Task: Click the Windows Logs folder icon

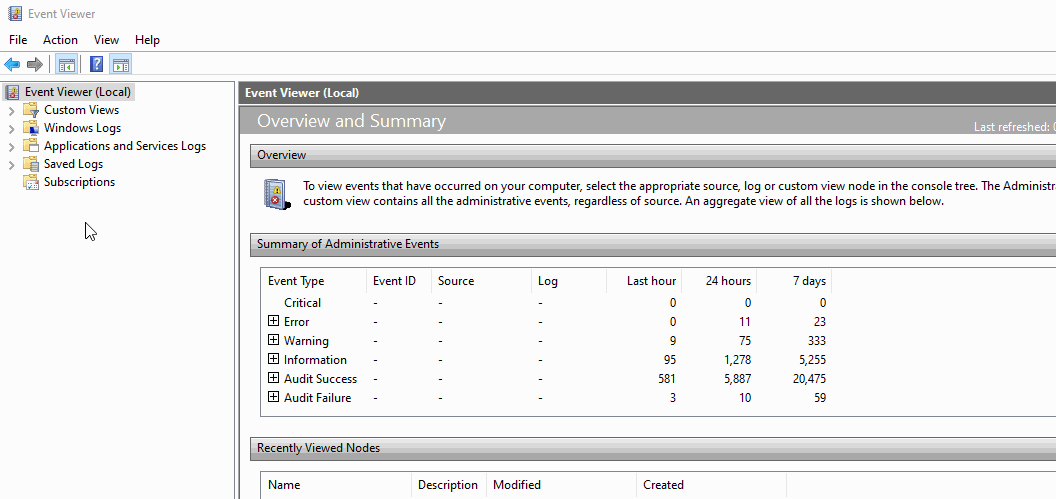Action: point(31,128)
